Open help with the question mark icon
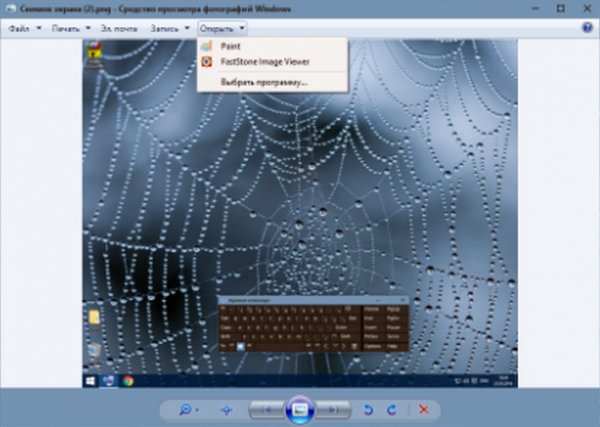 (587, 27)
